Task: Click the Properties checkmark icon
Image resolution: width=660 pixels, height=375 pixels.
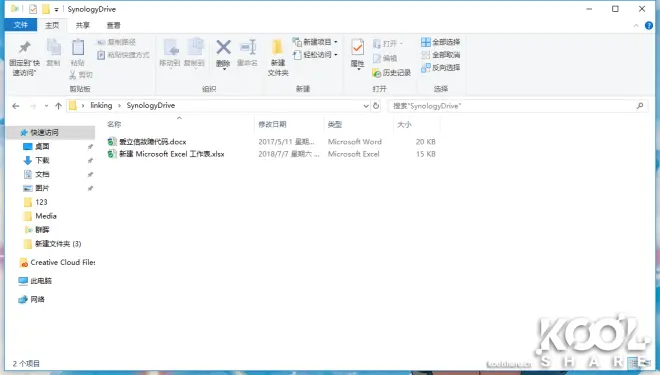Action: coord(357,47)
